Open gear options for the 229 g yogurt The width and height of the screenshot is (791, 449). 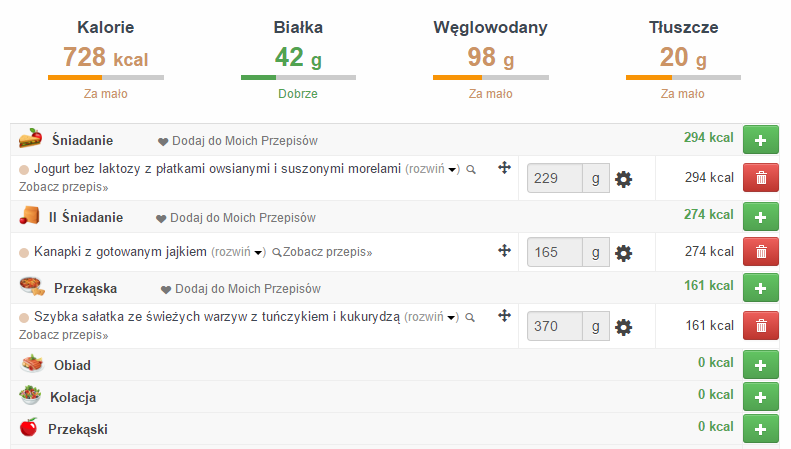click(x=624, y=179)
